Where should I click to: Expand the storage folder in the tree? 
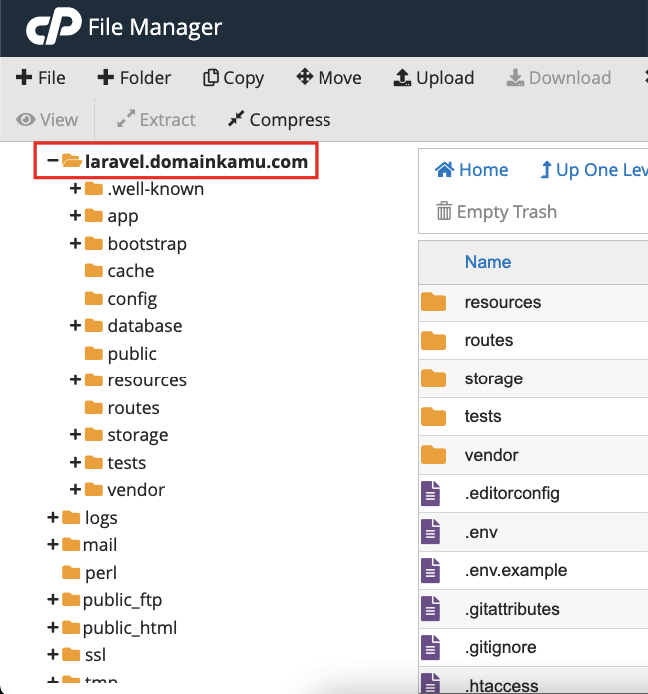pos(75,434)
